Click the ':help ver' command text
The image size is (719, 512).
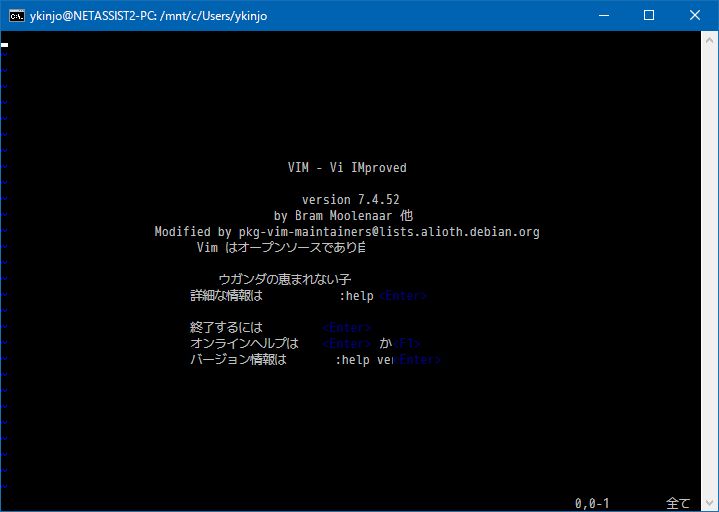(364, 360)
